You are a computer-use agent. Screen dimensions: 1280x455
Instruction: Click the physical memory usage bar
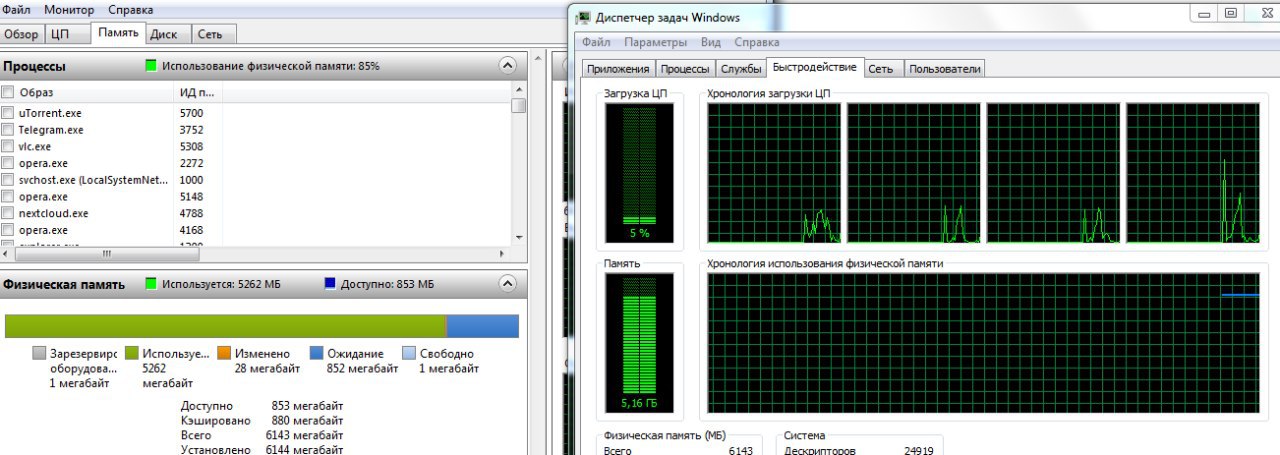[x=261, y=326]
